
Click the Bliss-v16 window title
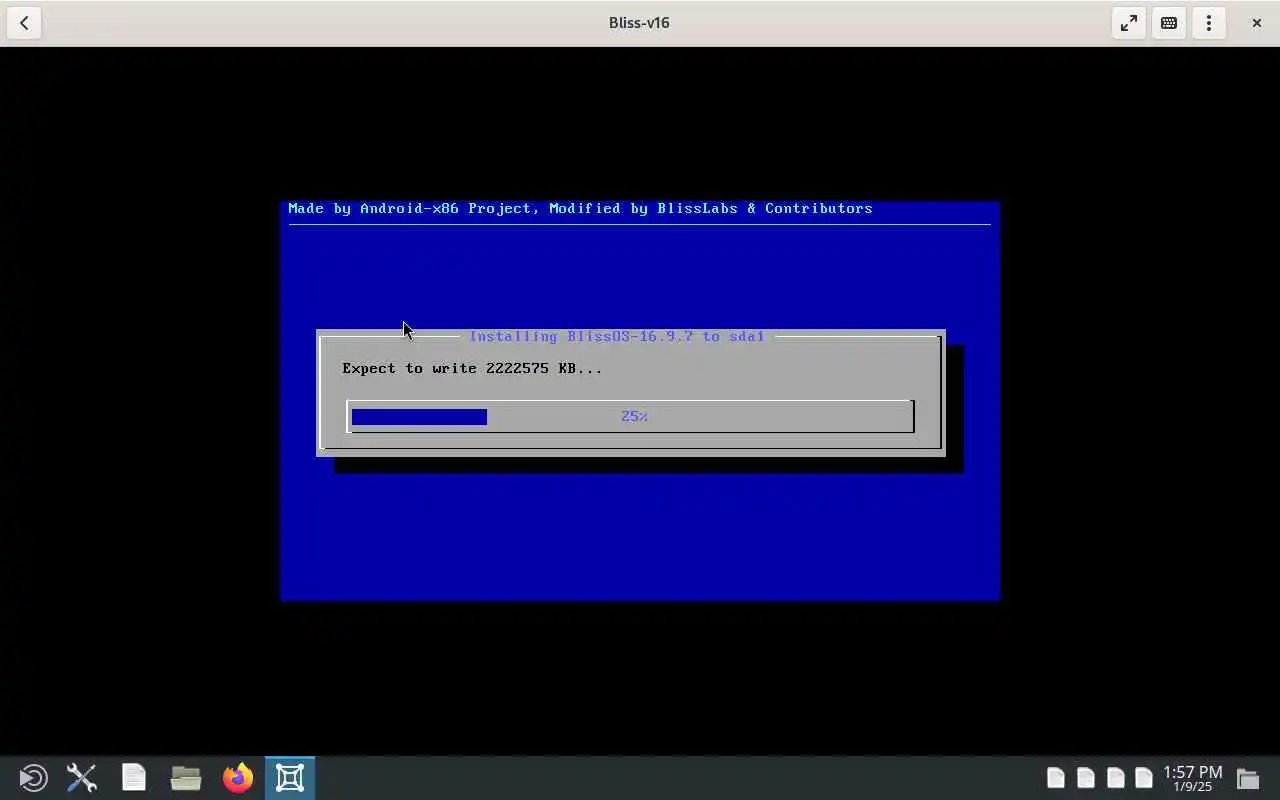point(639,22)
